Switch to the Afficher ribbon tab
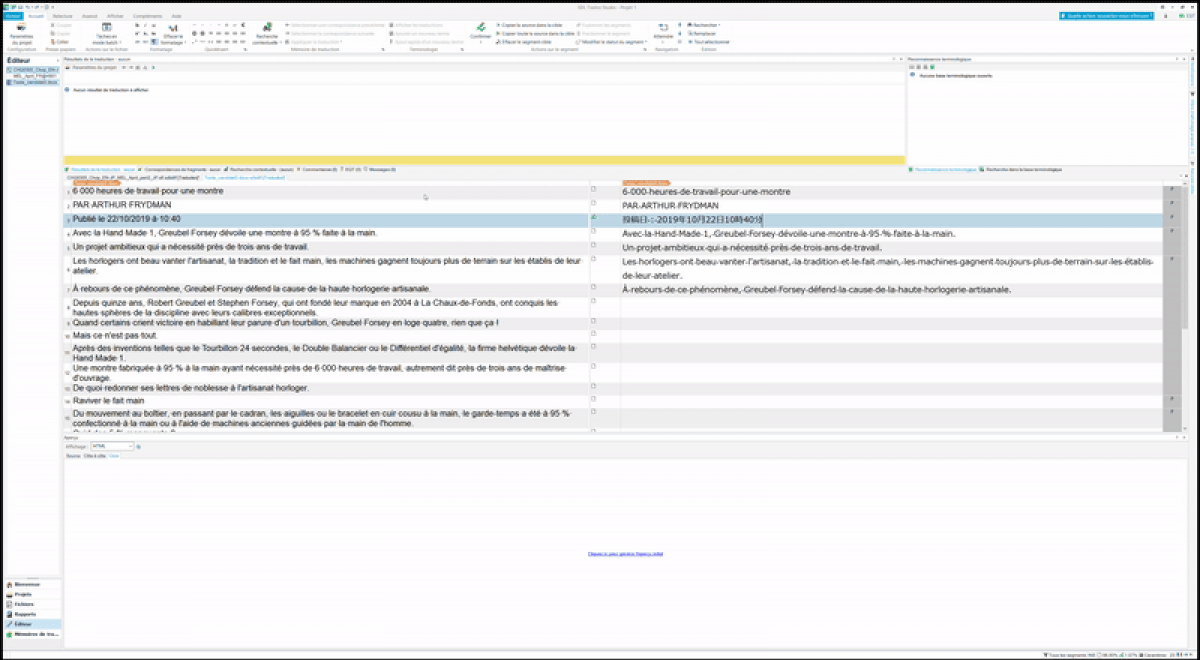The image size is (1200, 660). click(x=115, y=16)
